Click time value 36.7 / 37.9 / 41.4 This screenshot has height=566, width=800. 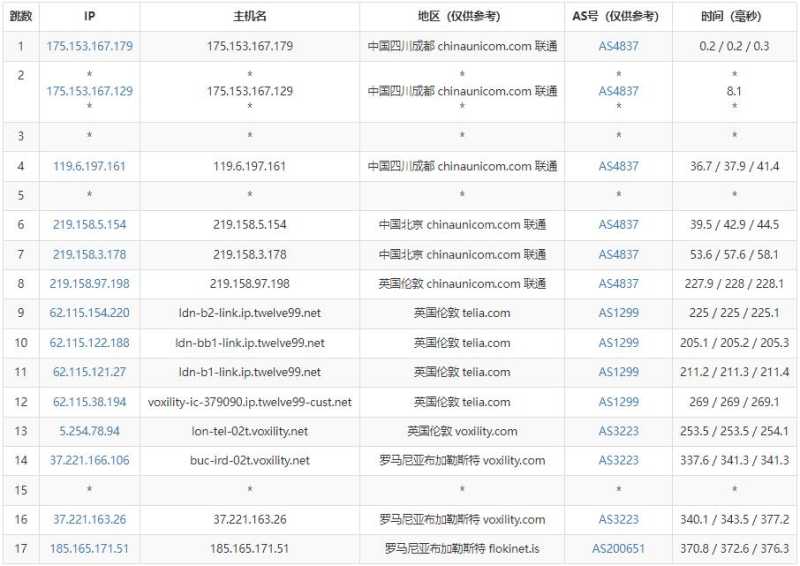(x=734, y=166)
